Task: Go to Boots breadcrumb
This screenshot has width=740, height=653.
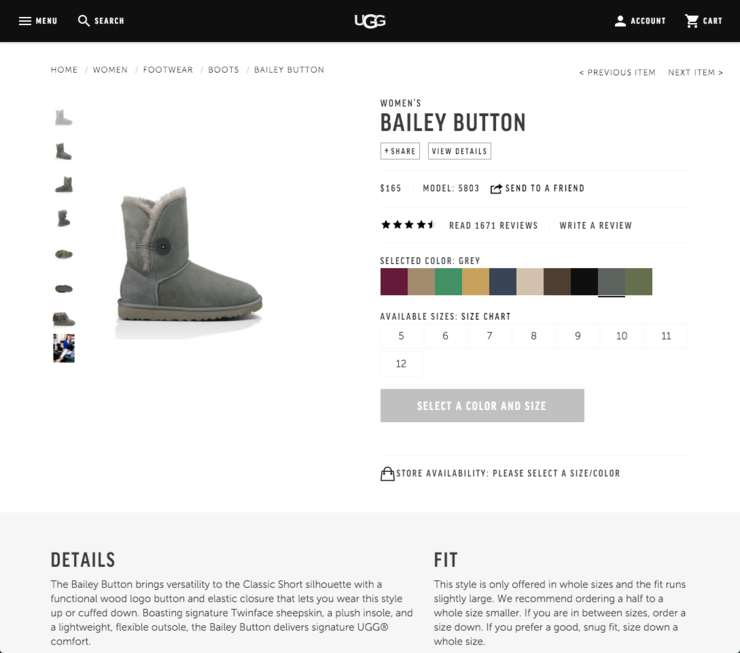Action: tap(224, 70)
